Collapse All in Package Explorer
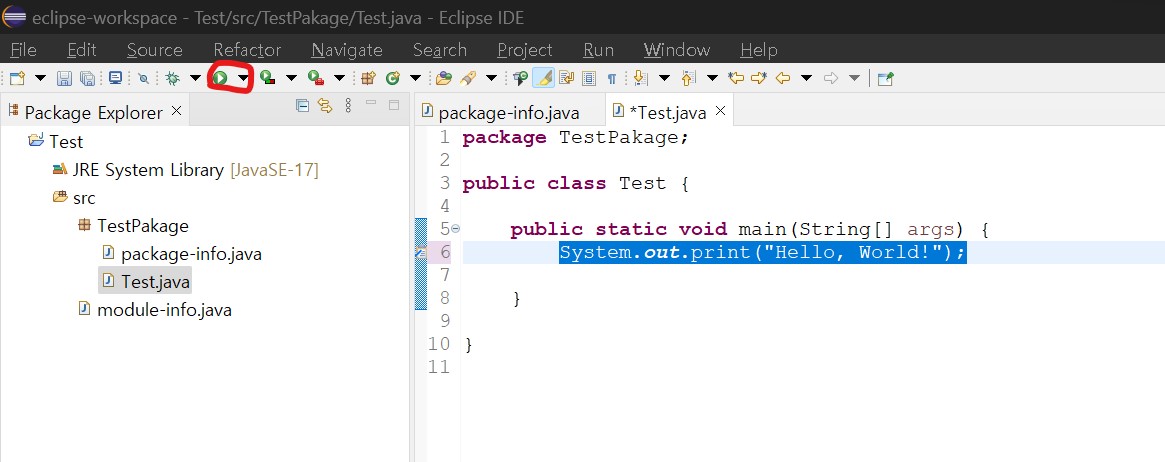The image size is (1165, 462). 302,105
